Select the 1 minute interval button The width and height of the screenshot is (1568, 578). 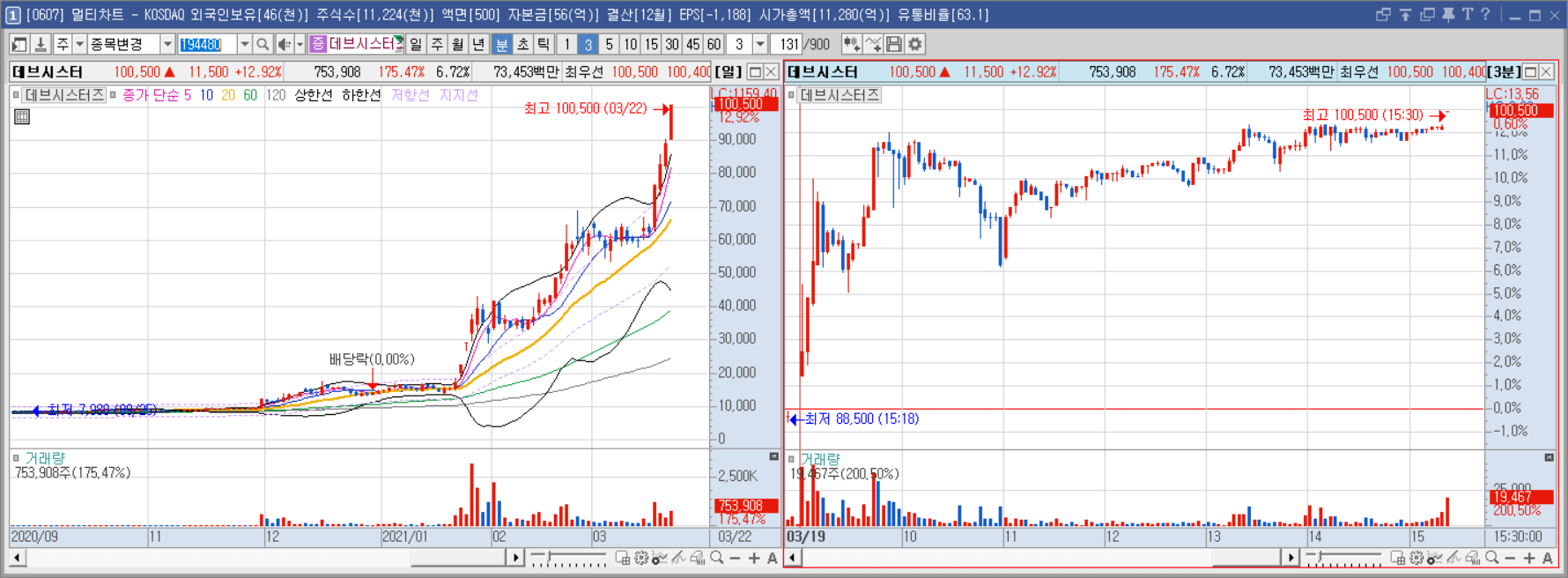point(566,44)
